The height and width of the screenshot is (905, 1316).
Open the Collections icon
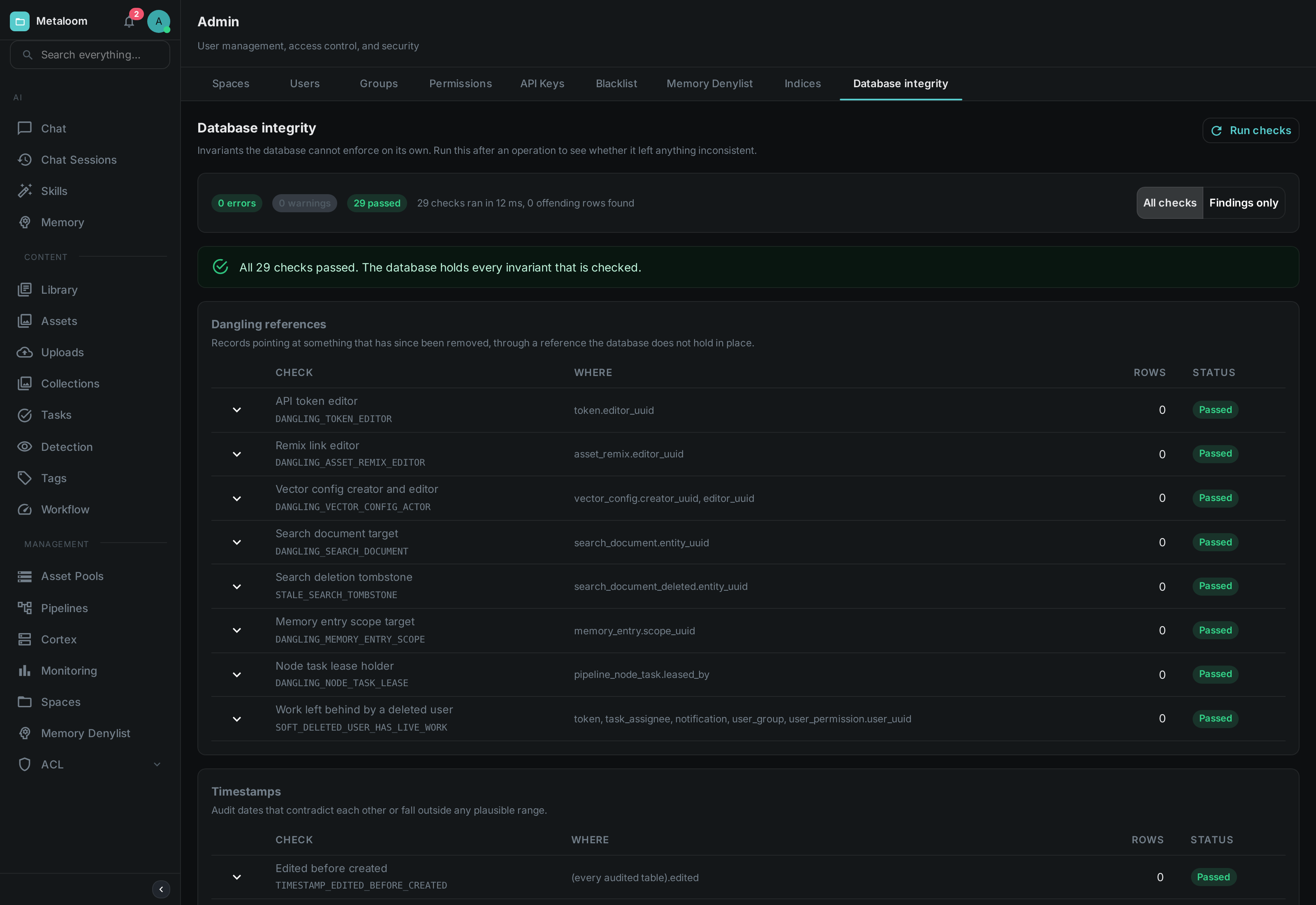pos(24,383)
